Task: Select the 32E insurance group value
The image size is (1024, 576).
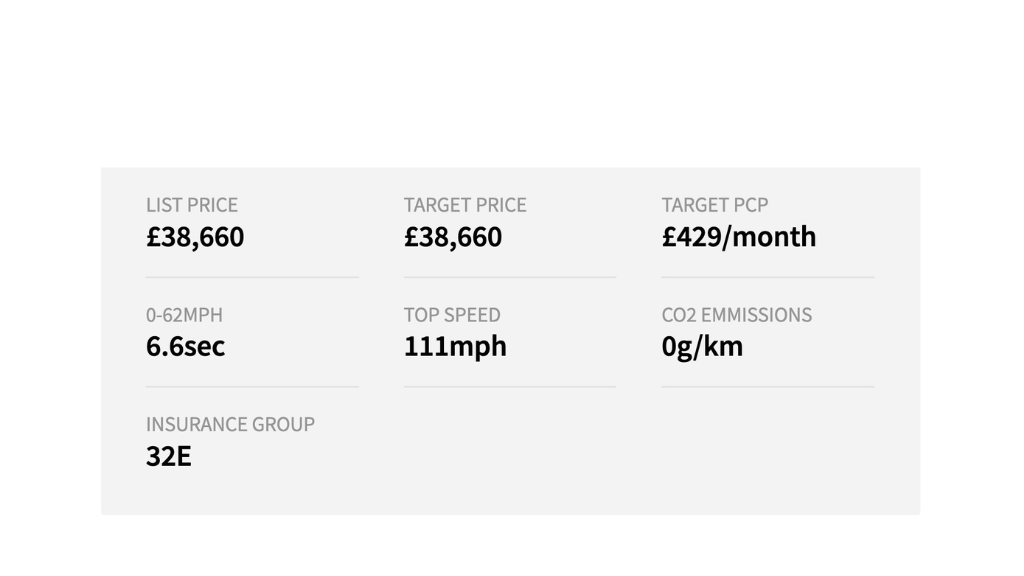Action: coord(169,457)
